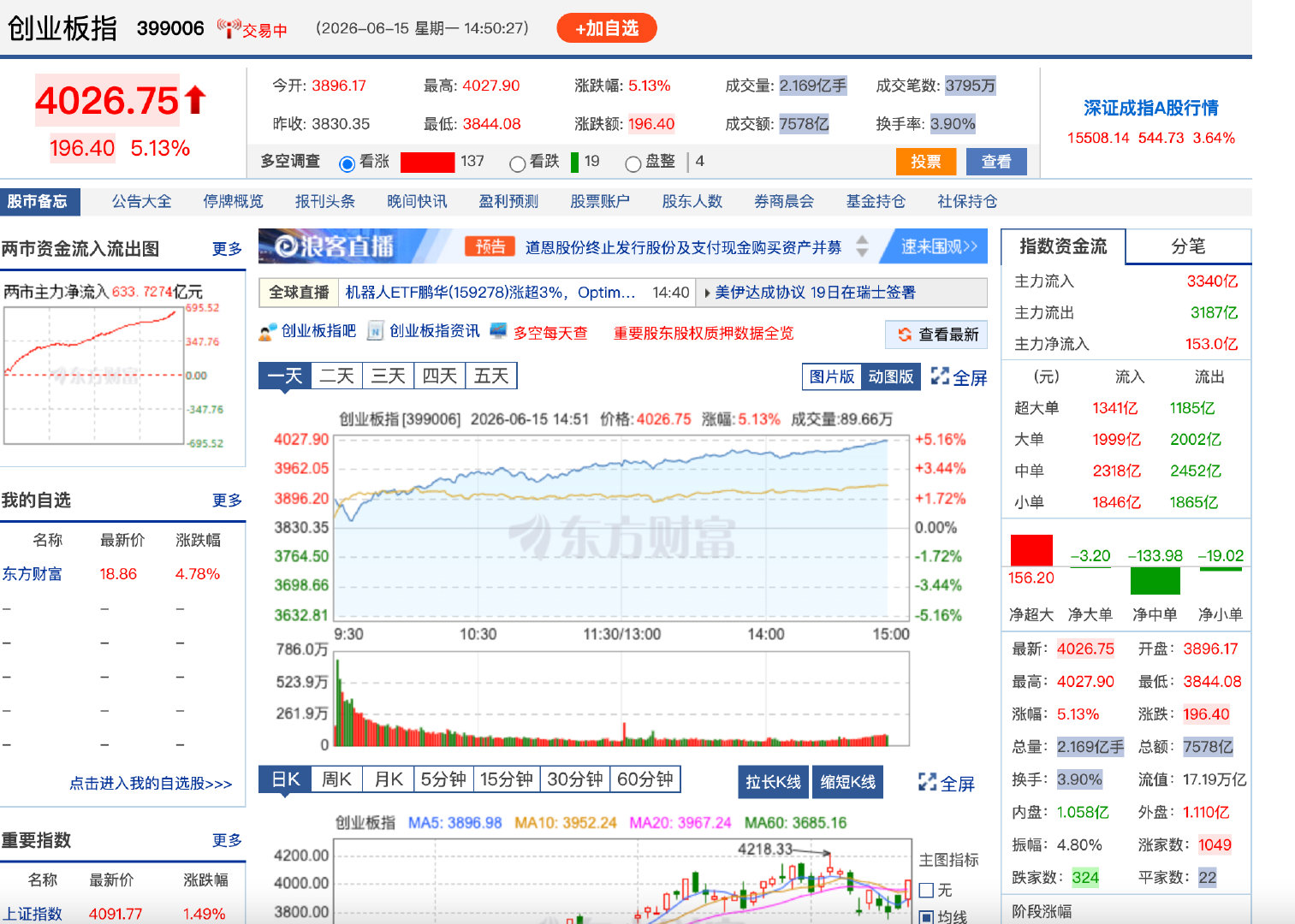
Task: Switch to 30分钟 K-line tab
Action: click(575, 779)
